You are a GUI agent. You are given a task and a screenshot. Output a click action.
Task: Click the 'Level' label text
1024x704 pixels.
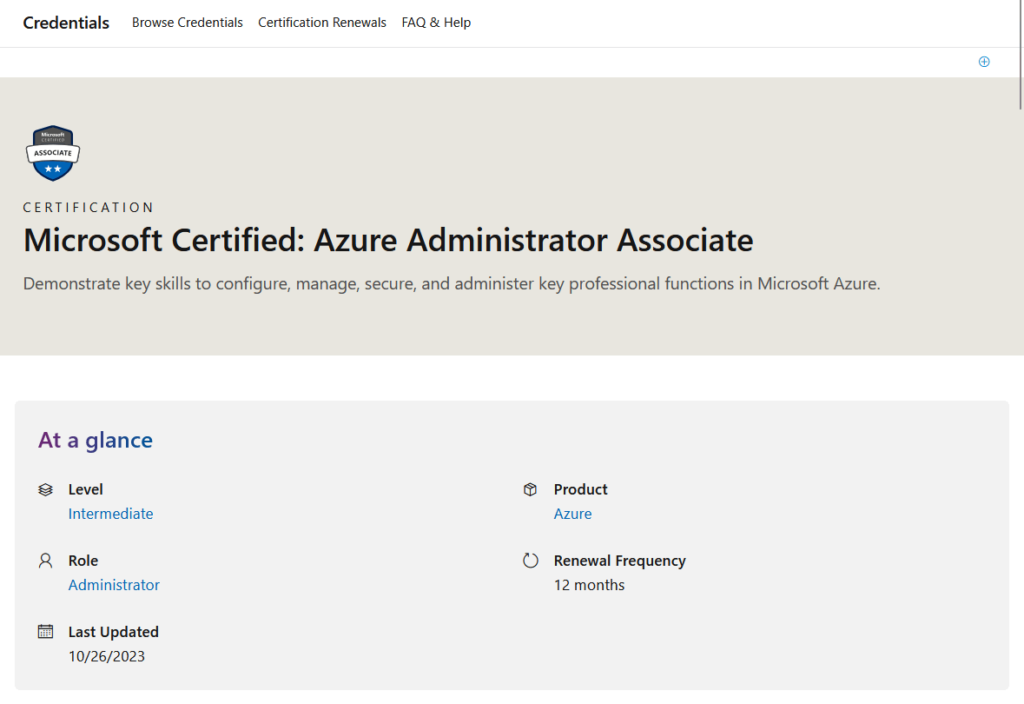click(x=86, y=489)
